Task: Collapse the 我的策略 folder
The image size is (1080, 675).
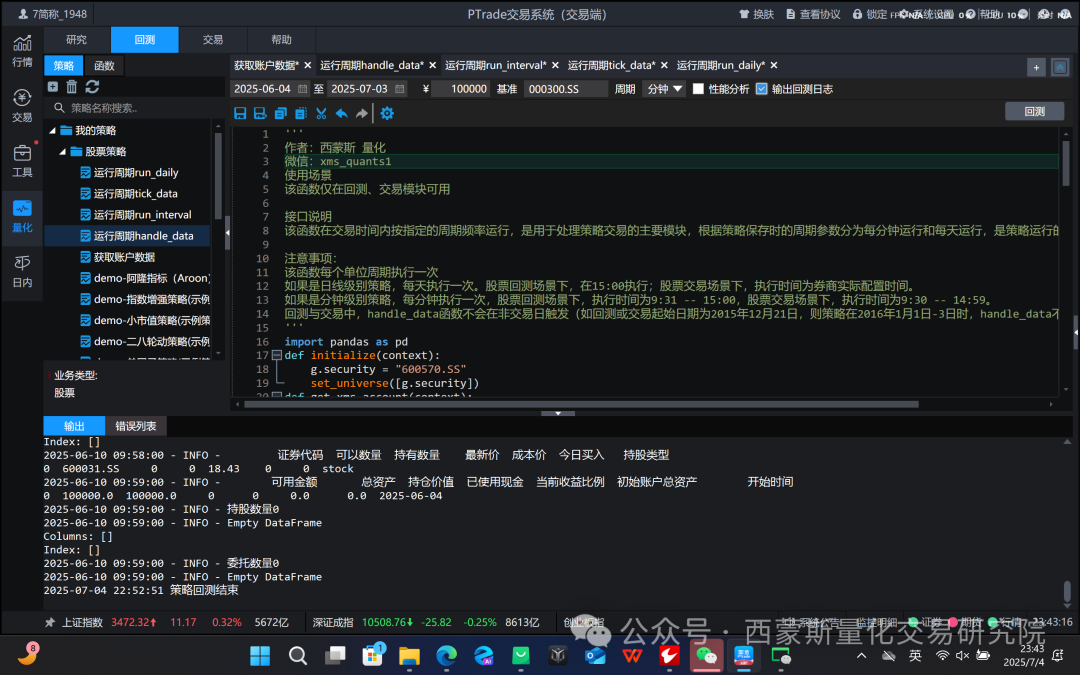Action: click(52, 130)
